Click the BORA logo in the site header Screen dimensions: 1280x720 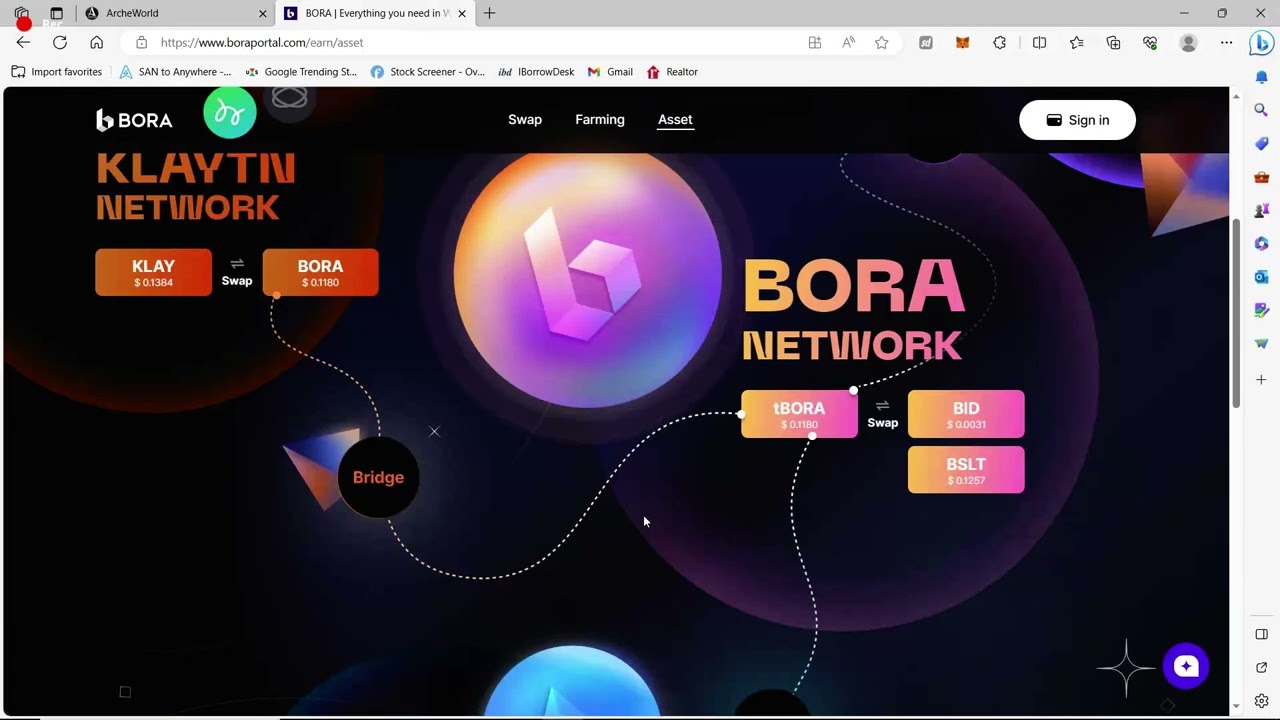tap(134, 120)
